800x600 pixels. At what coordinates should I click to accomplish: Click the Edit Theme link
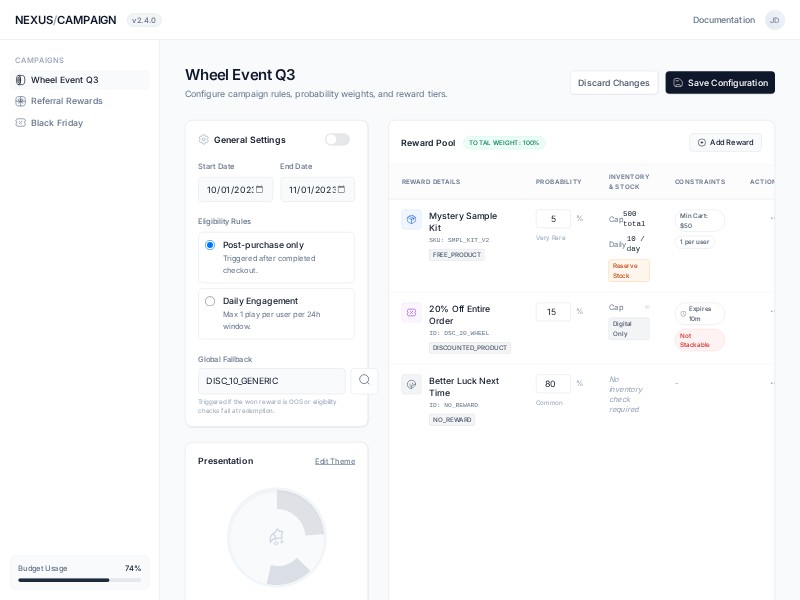point(335,461)
